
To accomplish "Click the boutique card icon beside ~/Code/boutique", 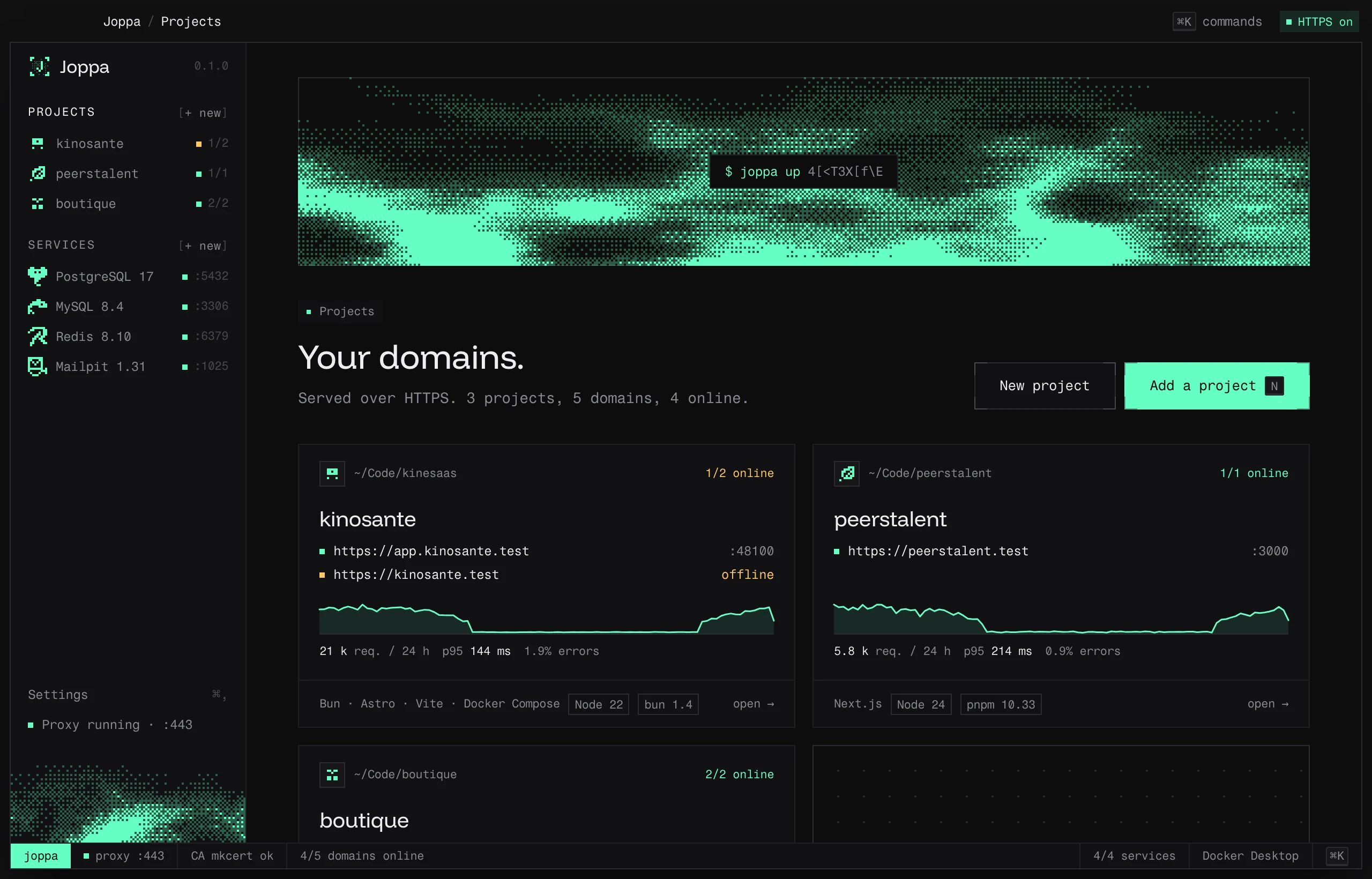I will coord(332,774).
